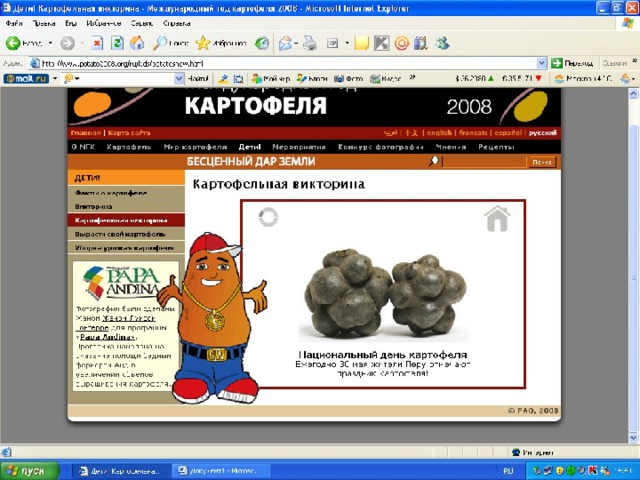The image size is (640, 480).
Task: Click the yellow note toolbar icon
Action: [362, 43]
